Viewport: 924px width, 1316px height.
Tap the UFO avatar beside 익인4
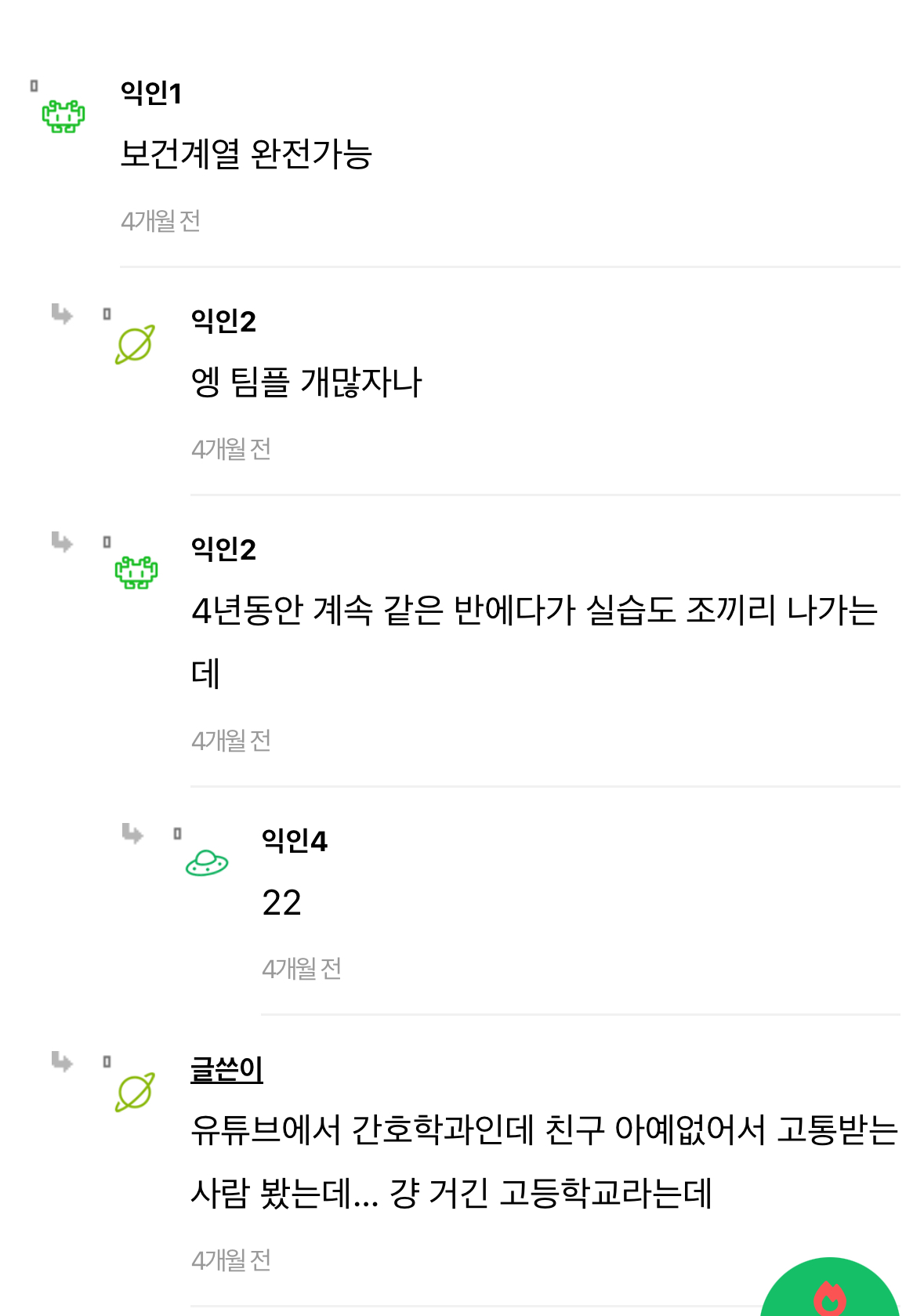[207, 863]
